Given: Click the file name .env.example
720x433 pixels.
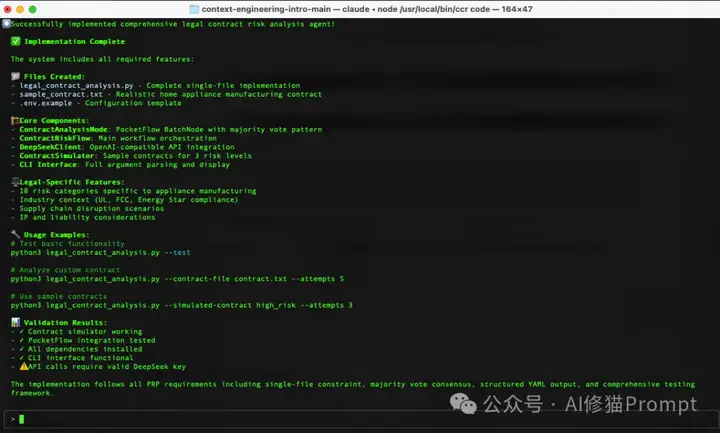Looking at the screenshot, I should click(x=45, y=103).
